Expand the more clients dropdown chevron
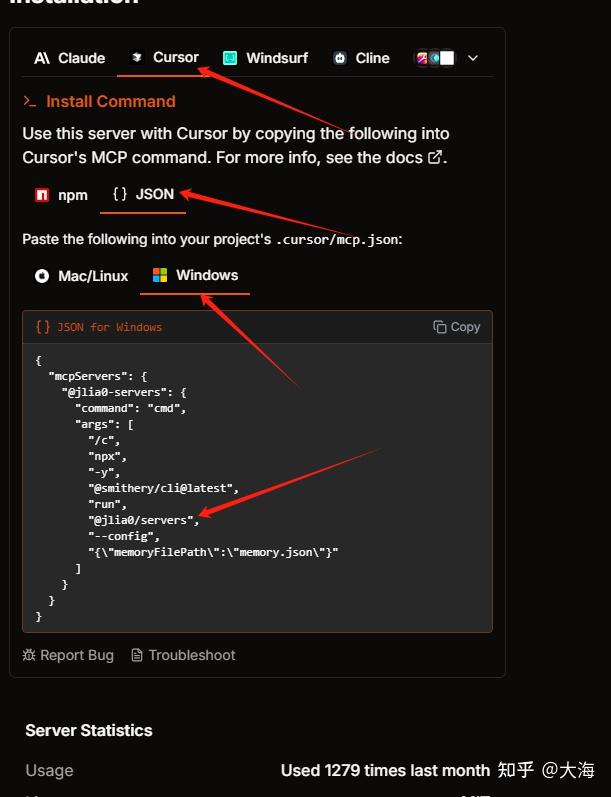Screen dimensions: 611x797 [x=473, y=58]
